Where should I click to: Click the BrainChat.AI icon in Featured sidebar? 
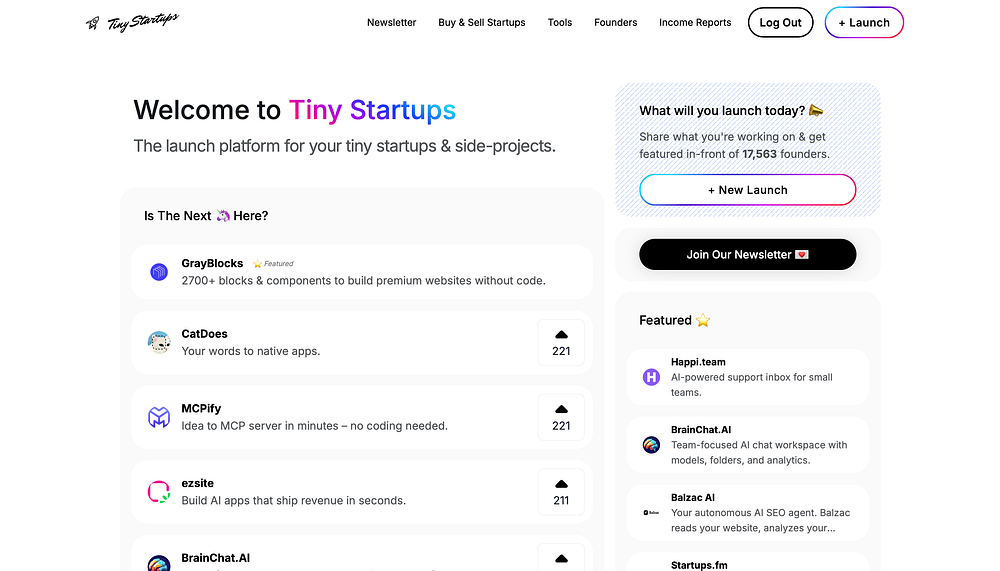click(x=651, y=445)
